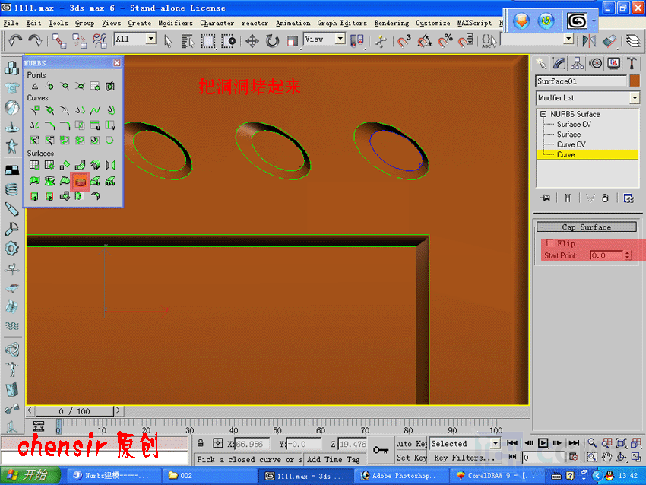The height and width of the screenshot is (485, 646).
Task: Open Configure Modifier Sets icon
Action: coord(628,198)
